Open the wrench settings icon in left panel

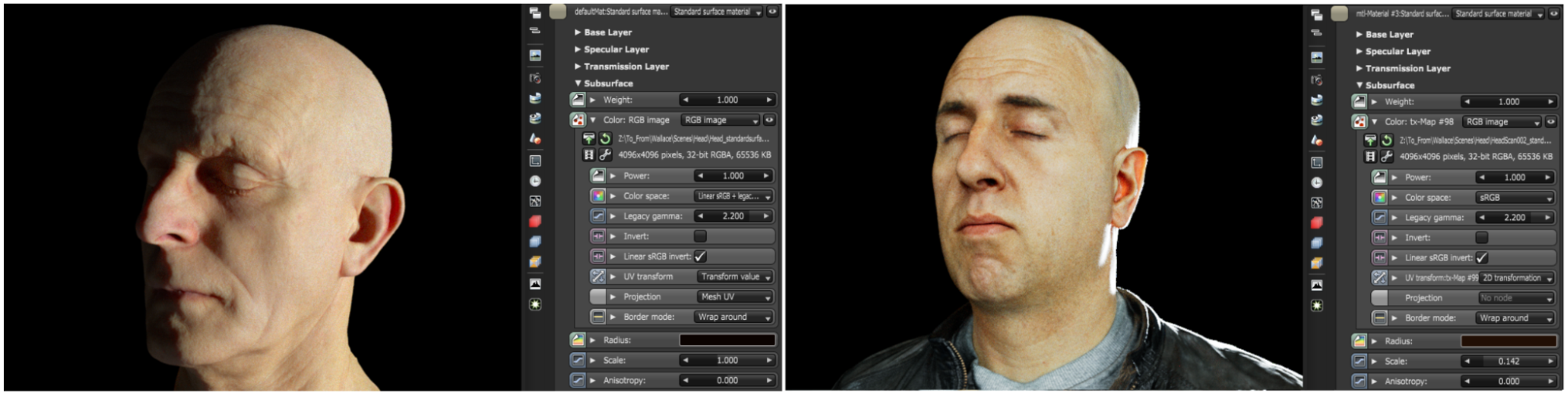pos(605,155)
